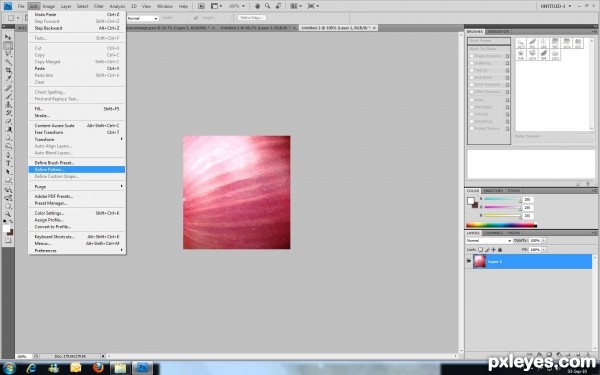
Task: Enable Texture checkbox
Action: tap(472, 70)
